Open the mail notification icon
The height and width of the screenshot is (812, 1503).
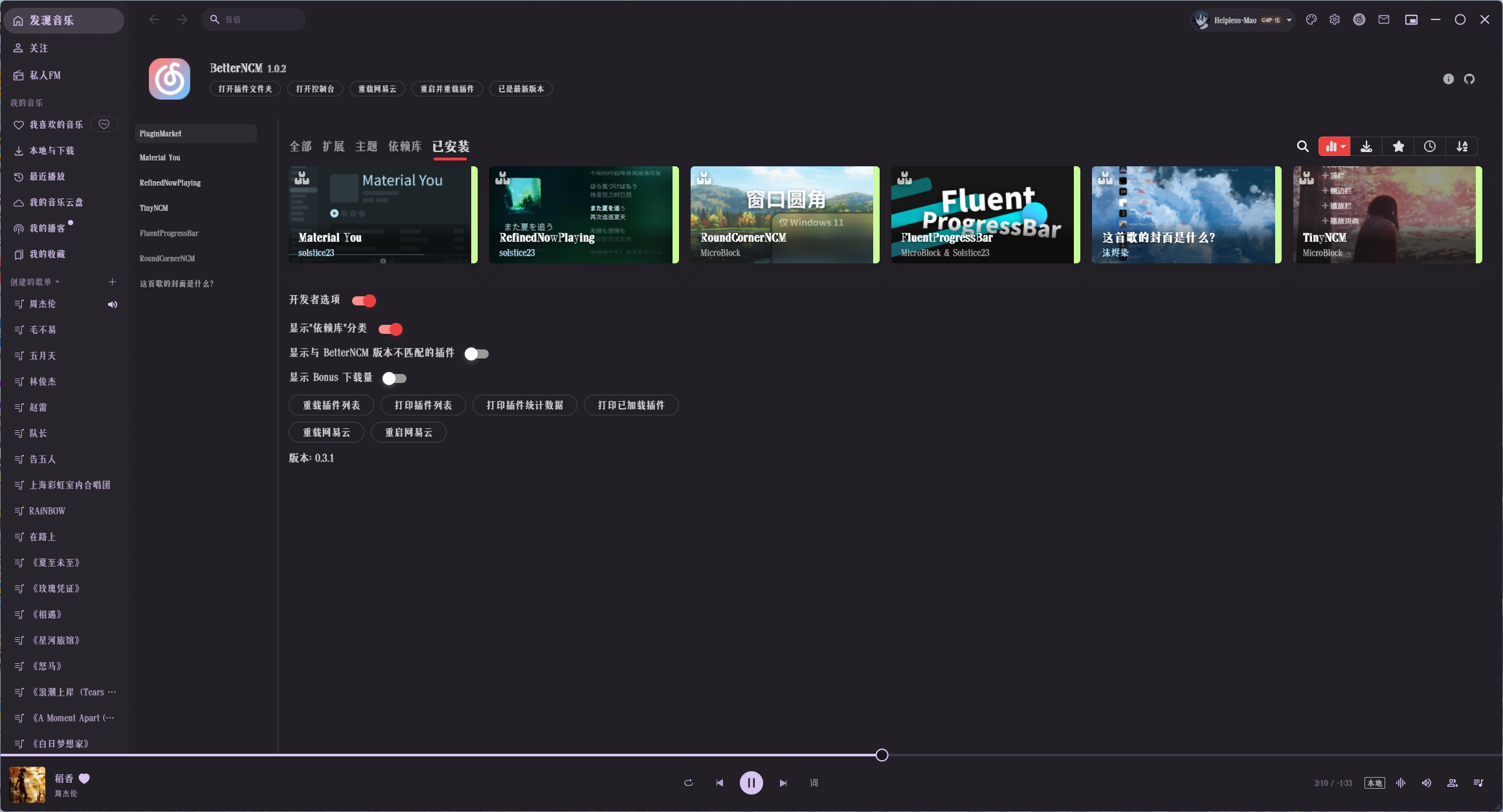[x=1384, y=19]
